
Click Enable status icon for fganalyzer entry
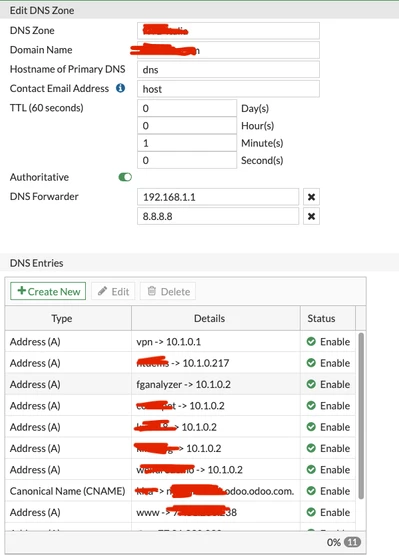(311, 384)
